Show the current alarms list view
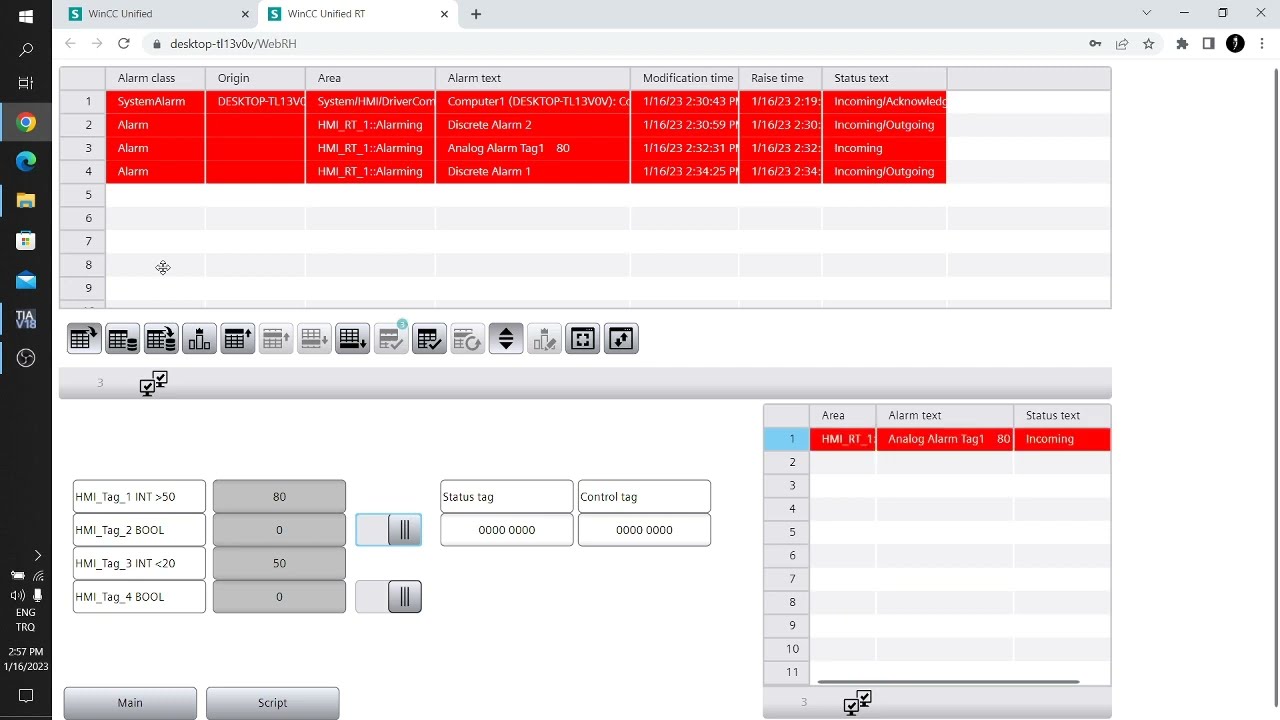The width and height of the screenshot is (1280, 720). (x=84, y=339)
